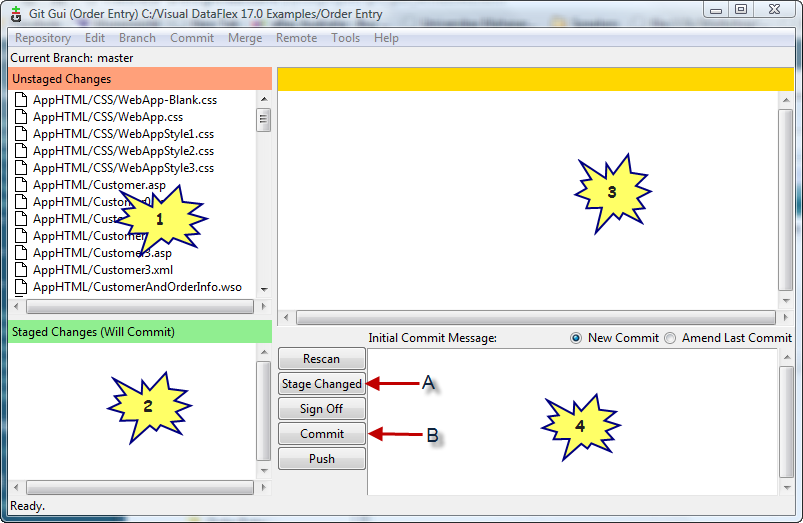This screenshot has height=523, width=803.
Task: Click file icon beside WebApp.css
Action: tap(22, 117)
